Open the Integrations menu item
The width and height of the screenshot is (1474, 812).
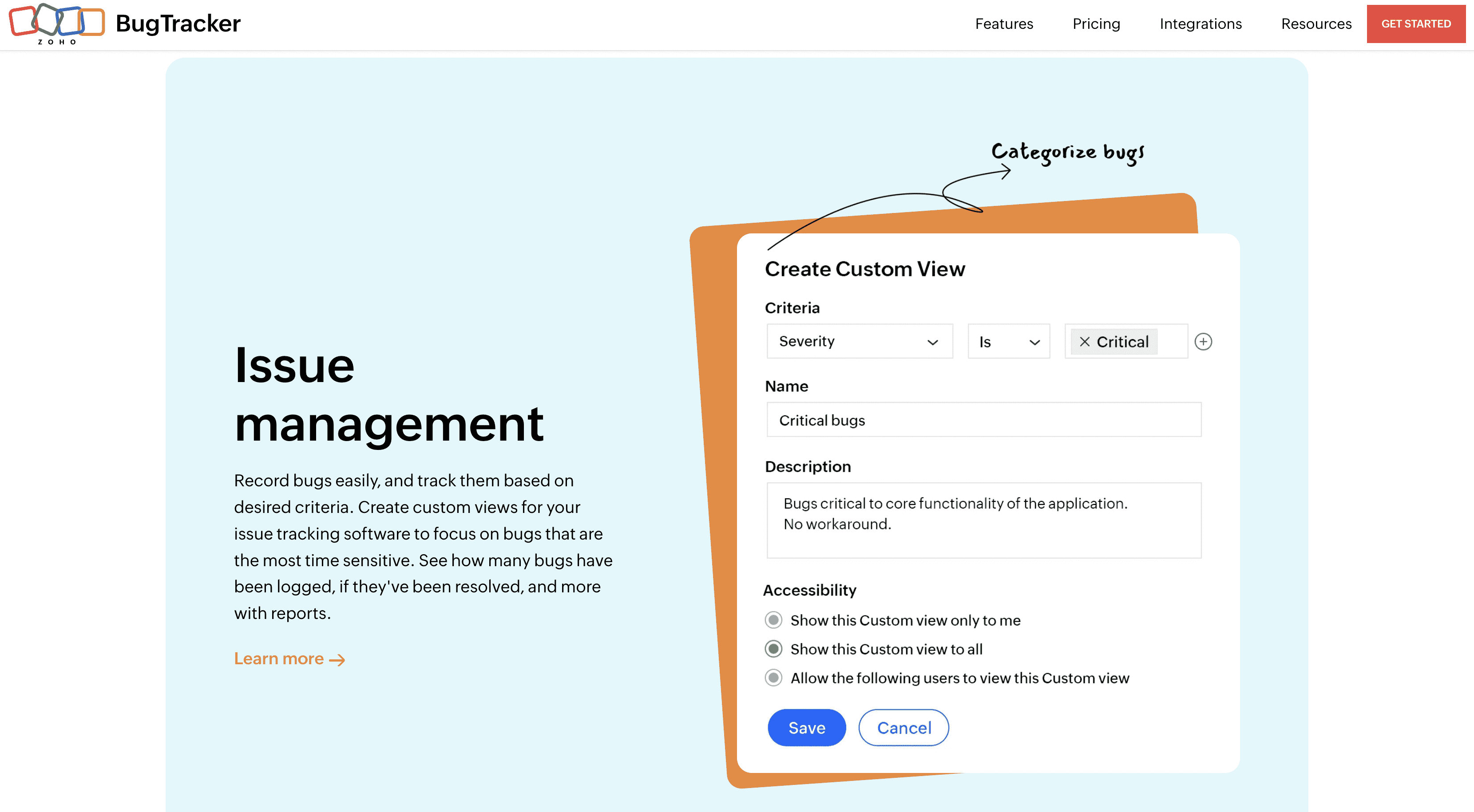pyautogui.click(x=1200, y=24)
